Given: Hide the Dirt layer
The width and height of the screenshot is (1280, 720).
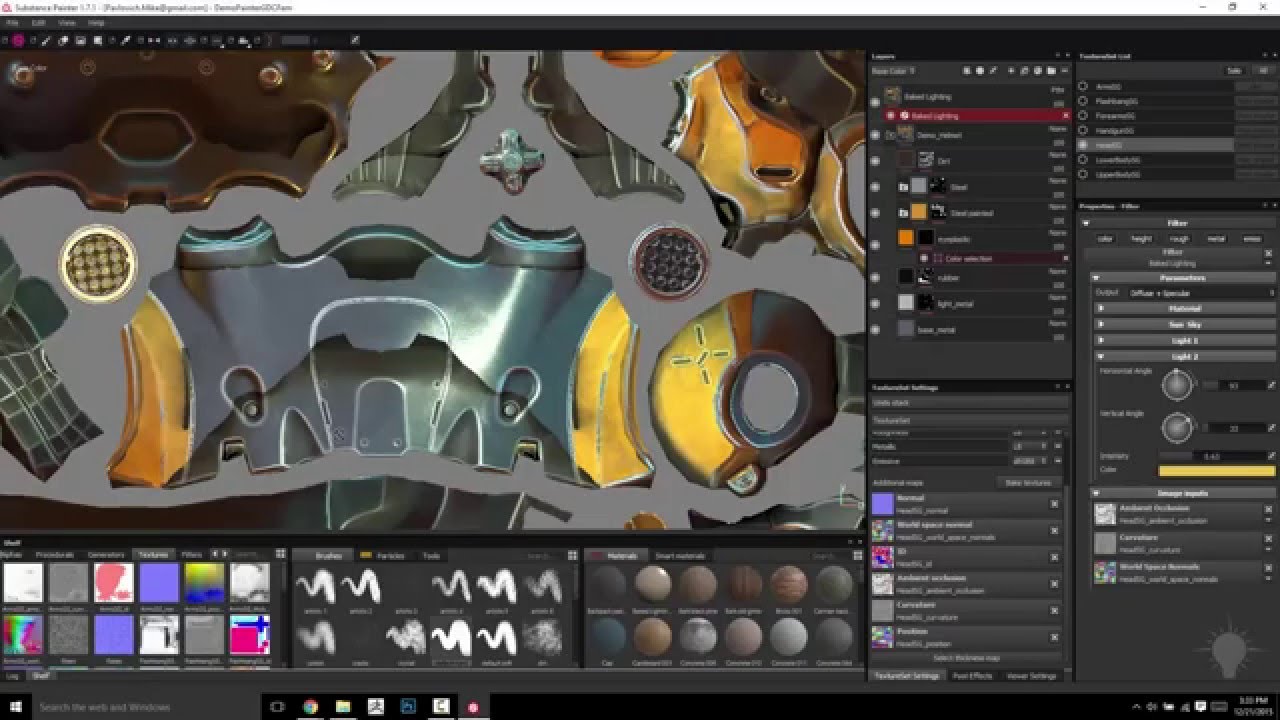Looking at the screenshot, I should (x=875, y=160).
